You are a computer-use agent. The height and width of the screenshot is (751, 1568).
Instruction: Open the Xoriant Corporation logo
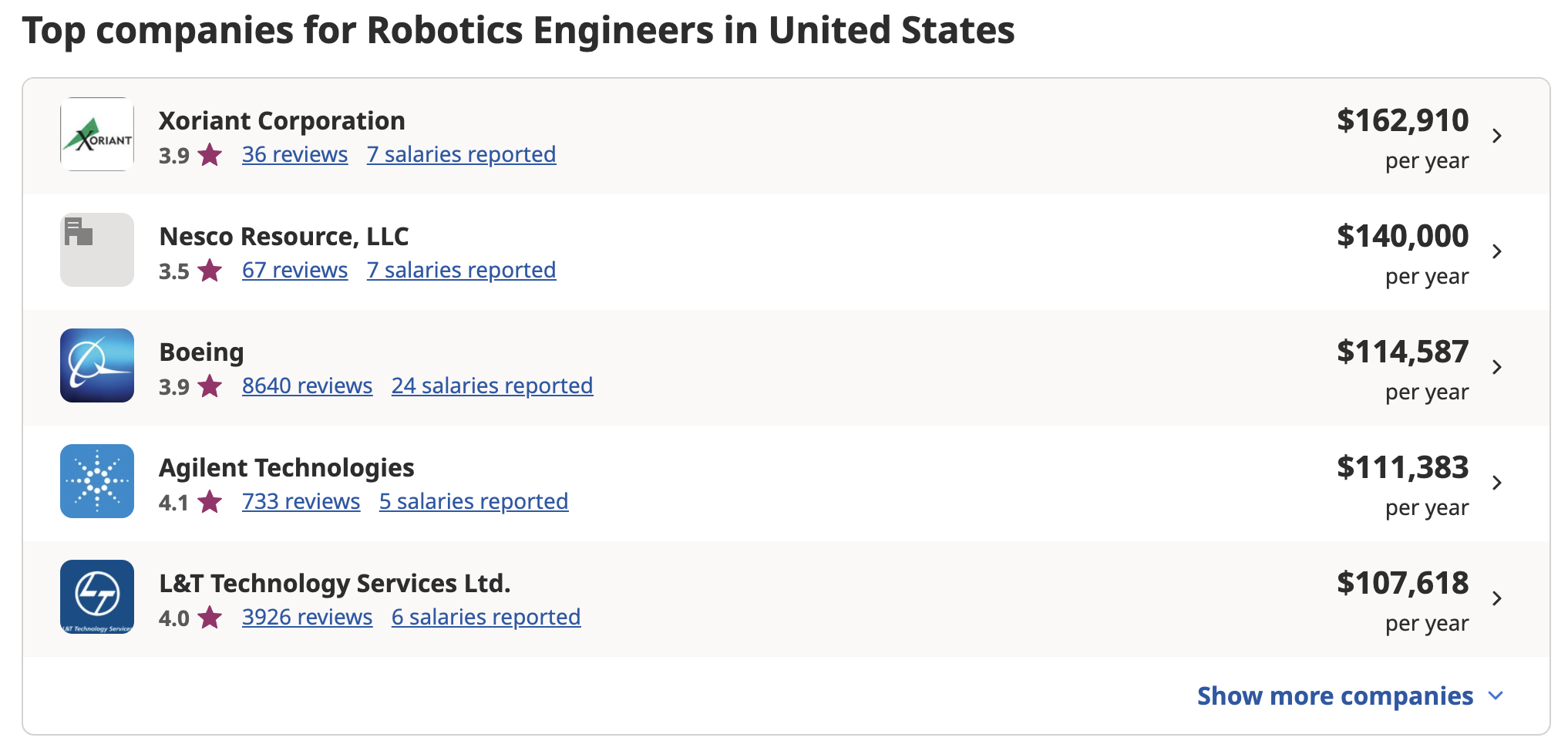tap(97, 134)
